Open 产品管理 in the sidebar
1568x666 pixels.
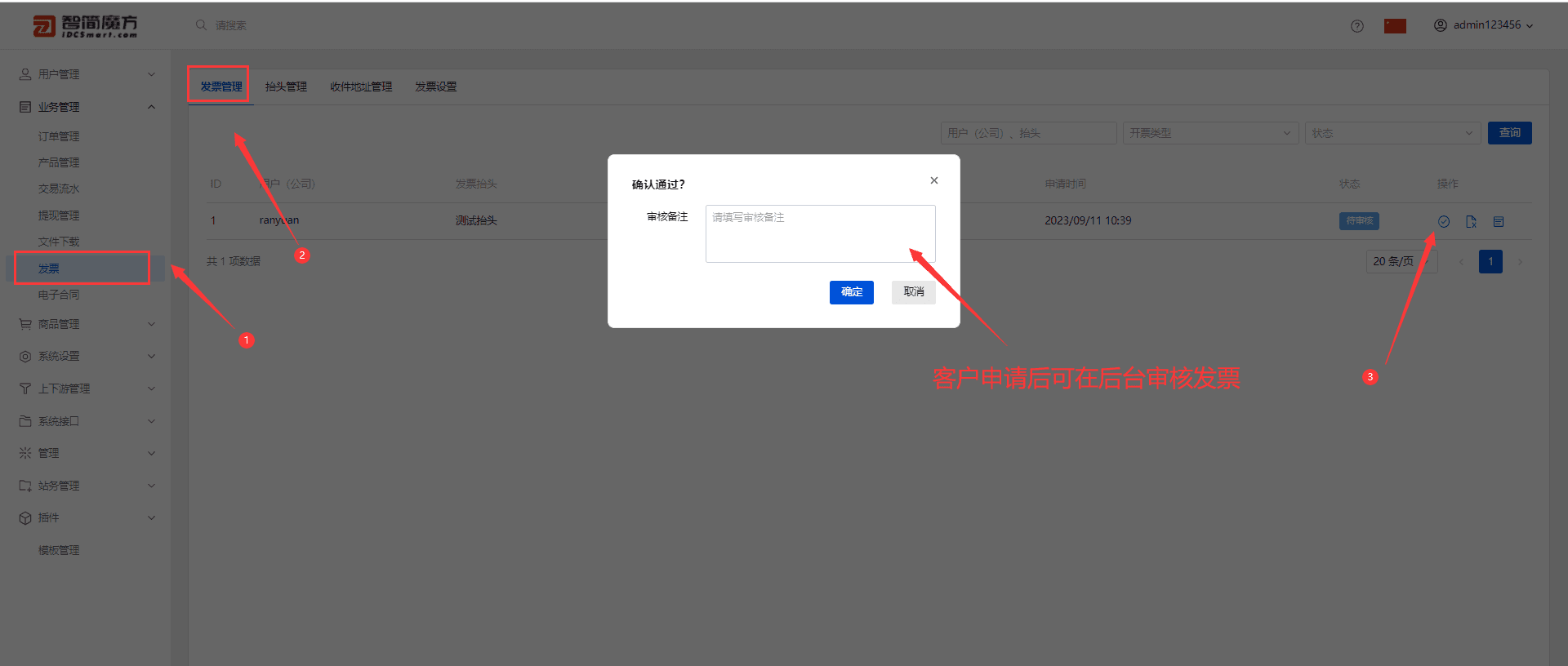59,162
